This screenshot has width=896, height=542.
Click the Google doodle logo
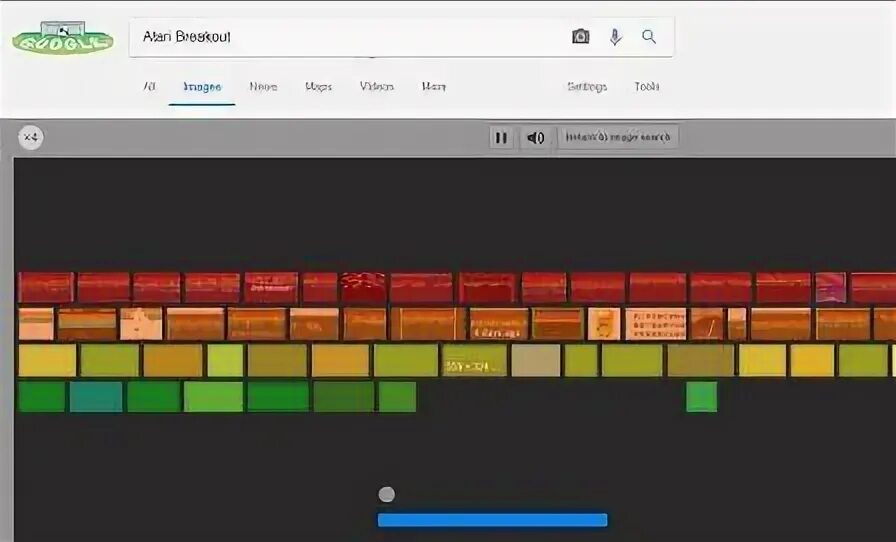[x=63, y=38]
